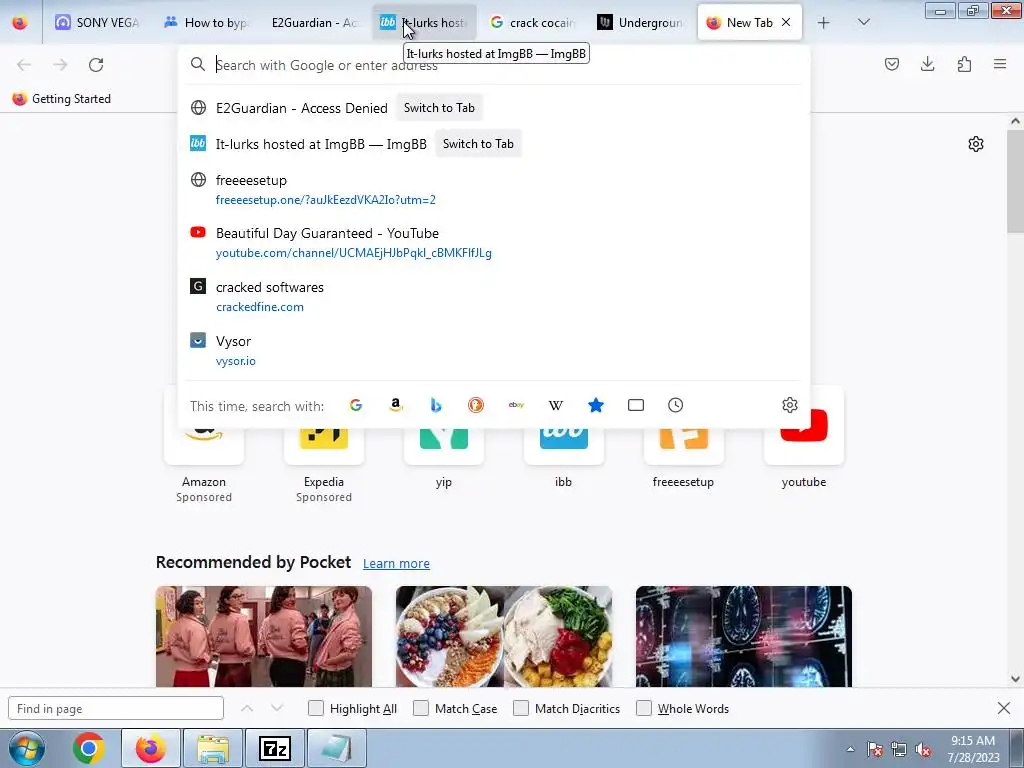
Task: Enable Match Case checkbox
Action: (421, 708)
